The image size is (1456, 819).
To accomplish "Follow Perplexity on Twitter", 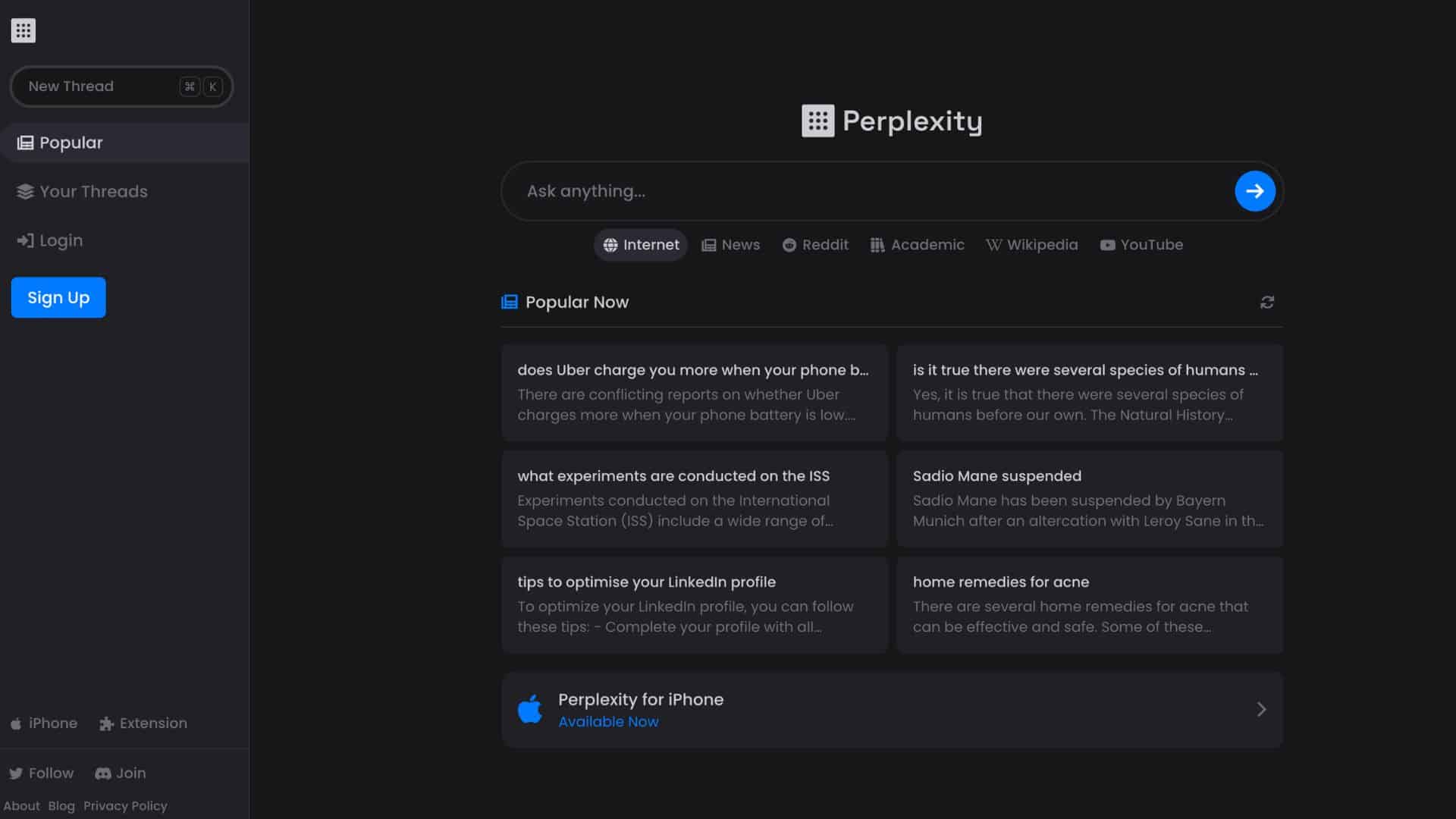I will (x=42, y=773).
